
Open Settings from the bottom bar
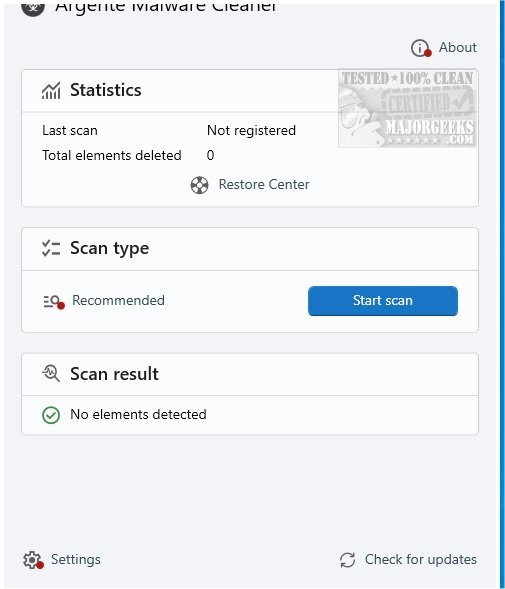76,559
